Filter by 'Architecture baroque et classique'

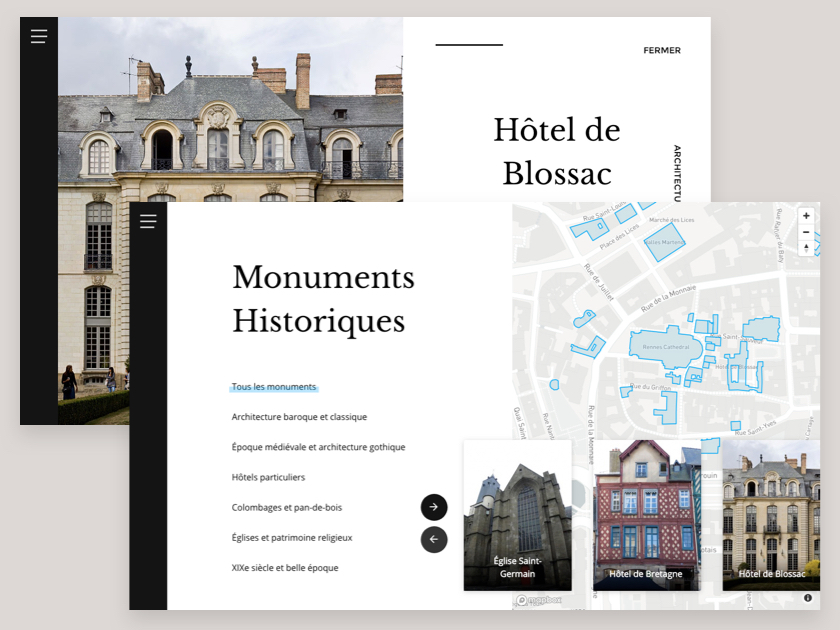[x=299, y=417]
